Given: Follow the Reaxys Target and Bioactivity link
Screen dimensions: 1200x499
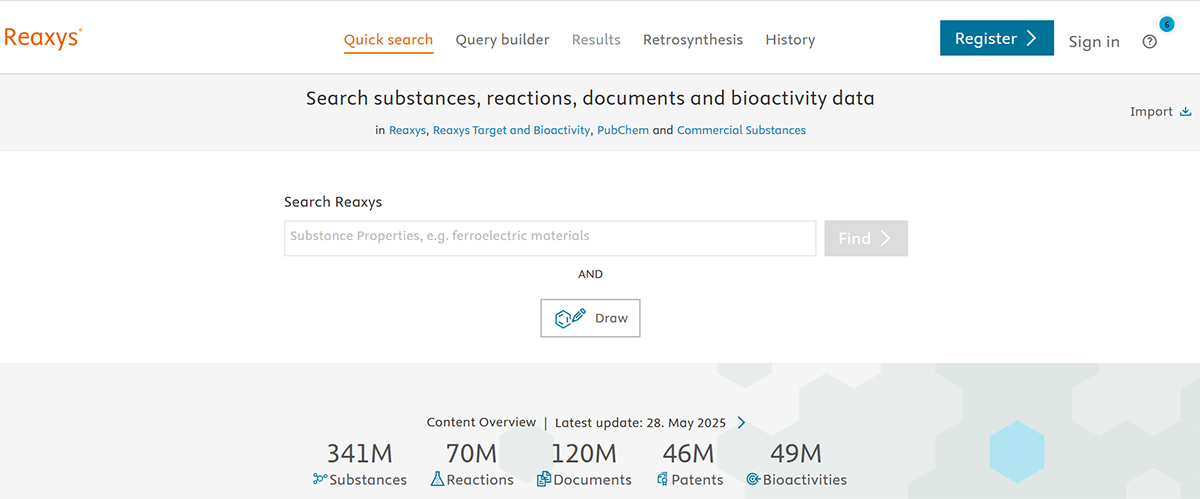Looking at the screenshot, I should point(511,130).
